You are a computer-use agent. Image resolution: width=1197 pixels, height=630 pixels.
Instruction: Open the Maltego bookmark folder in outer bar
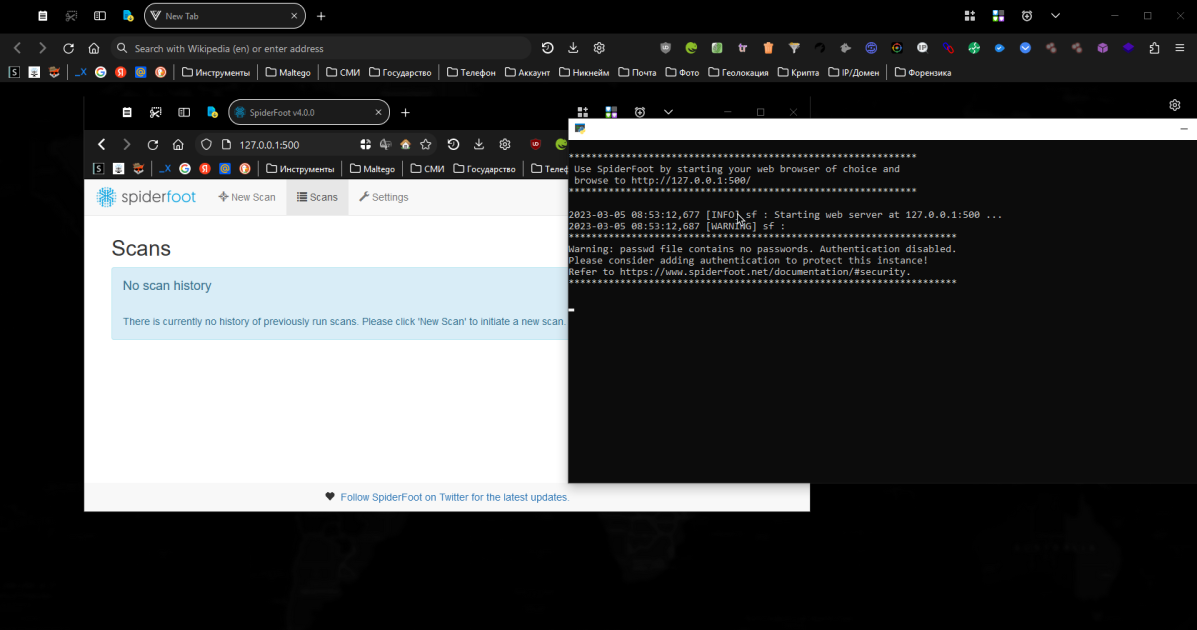pos(288,73)
